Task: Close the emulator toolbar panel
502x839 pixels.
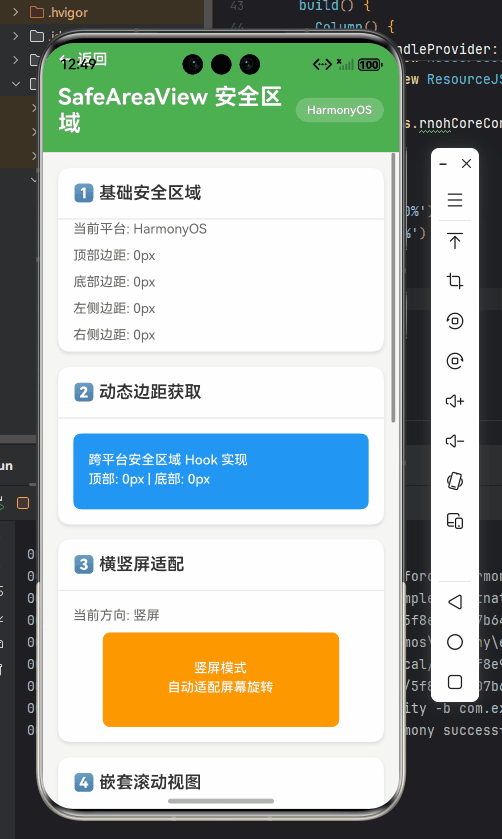Action: pos(467,164)
